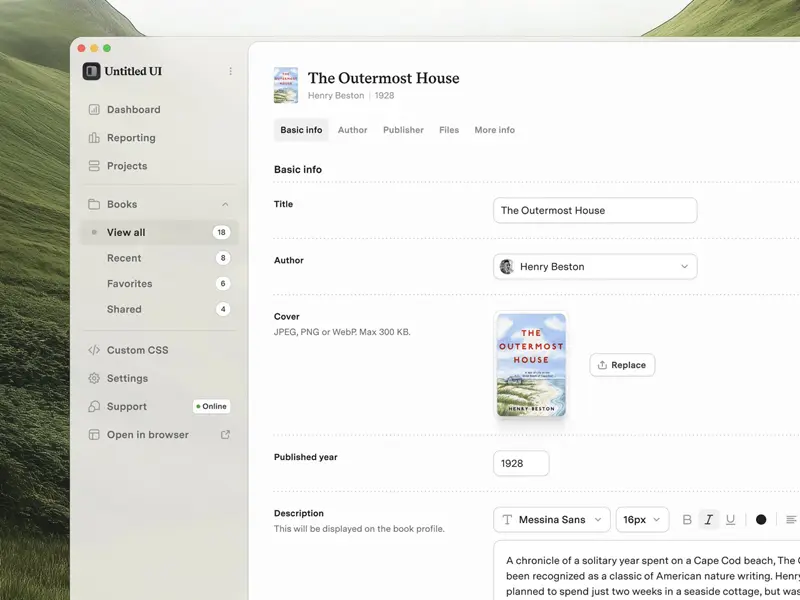
Task: Open the text color picker in the editor toolbar
Action: click(760, 519)
